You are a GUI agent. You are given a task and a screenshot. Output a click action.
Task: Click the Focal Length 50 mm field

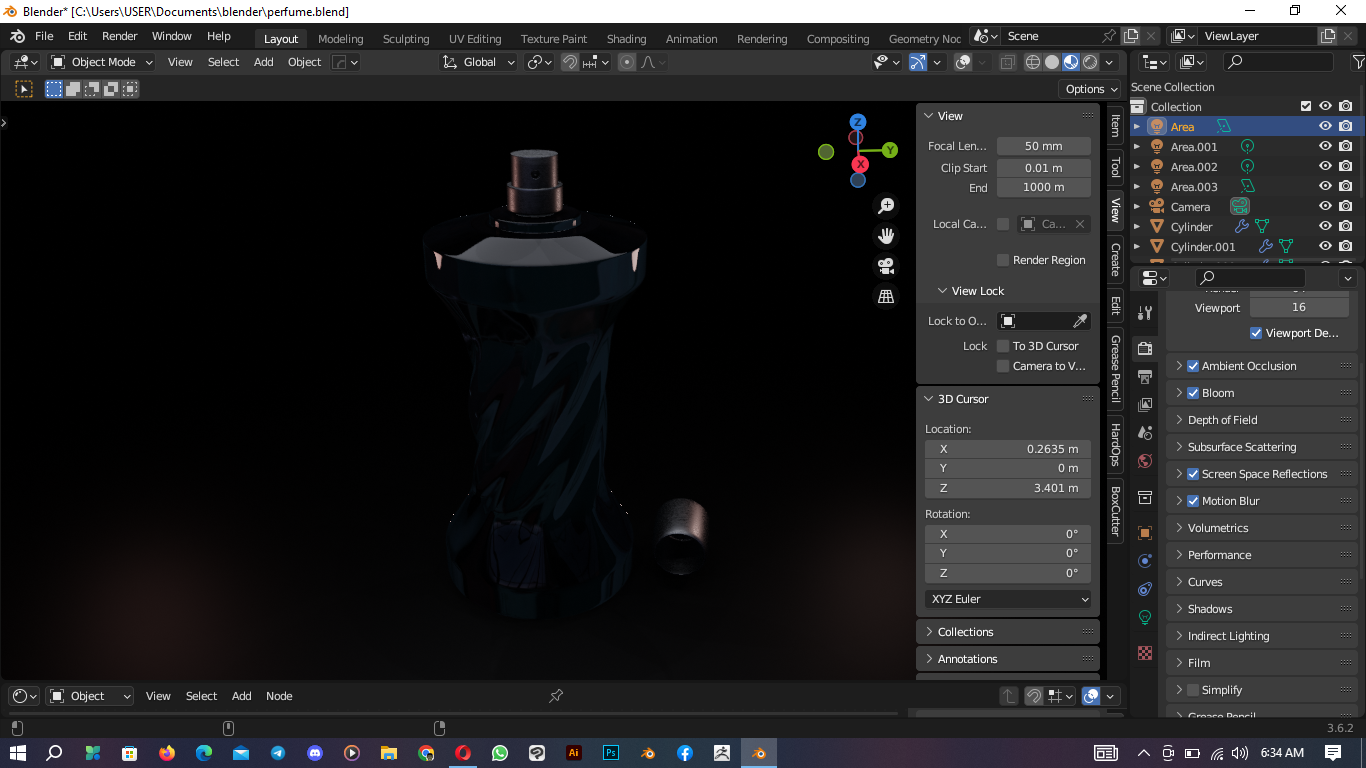pos(1044,146)
